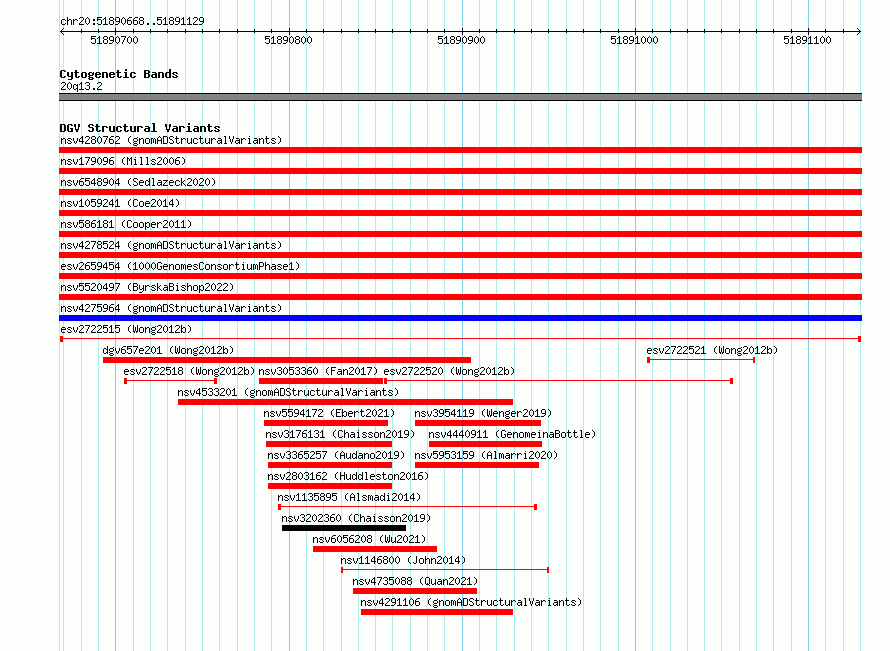The width and height of the screenshot is (890, 651).
Task: Click the nsv3053360 (Fan2017) label
Action: coord(318,371)
